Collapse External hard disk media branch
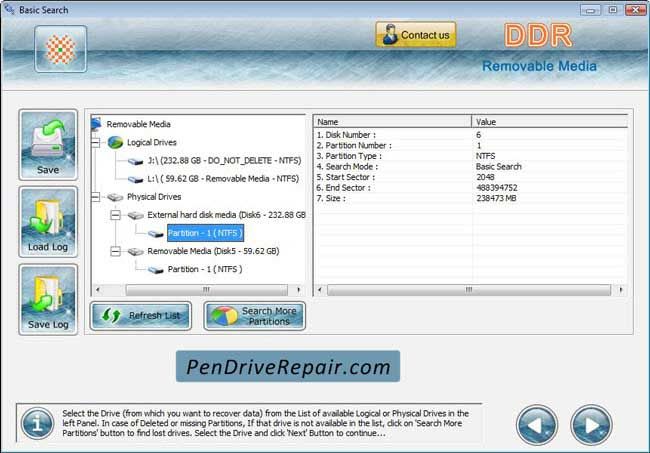The width and height of the screenshot is (650, 453). click(116, 215)
